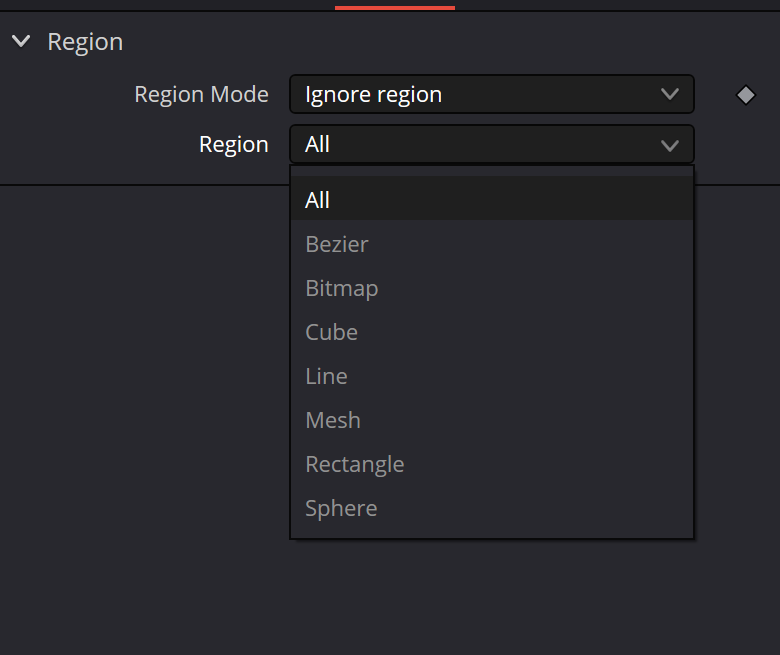Viewport: 780px width, 655px height.
Task: Select All from the region list
Action: [491, 200]
